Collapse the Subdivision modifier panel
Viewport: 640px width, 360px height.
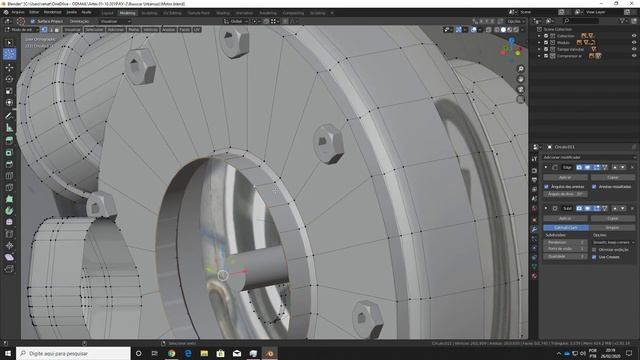click(546, 208)
